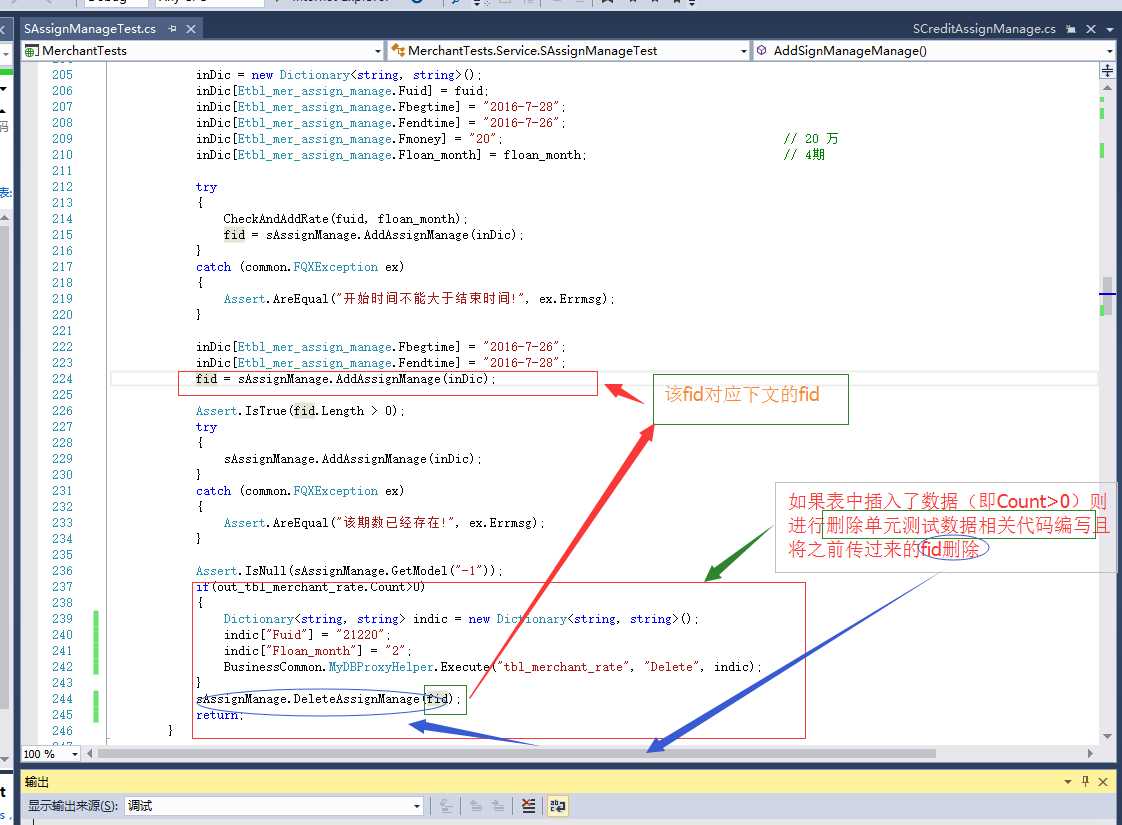Viewport: 1122px width, 825px height.
Task: Open the document tab list dropdown arrow
Action: [x=1110, y=29]
